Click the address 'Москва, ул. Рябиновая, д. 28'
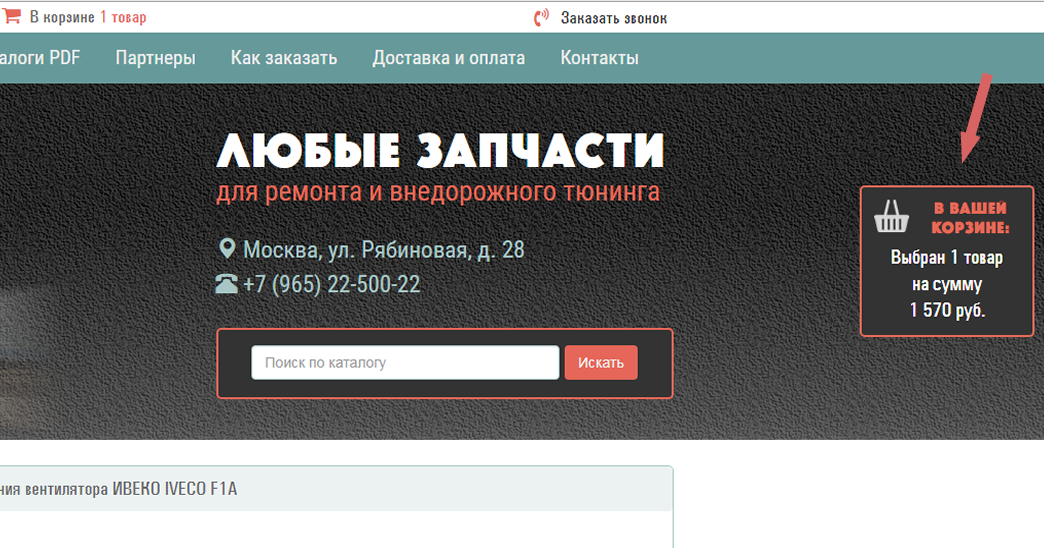Image resolution: width=1044 pixels, height=548 pixels. pos(384,250)
